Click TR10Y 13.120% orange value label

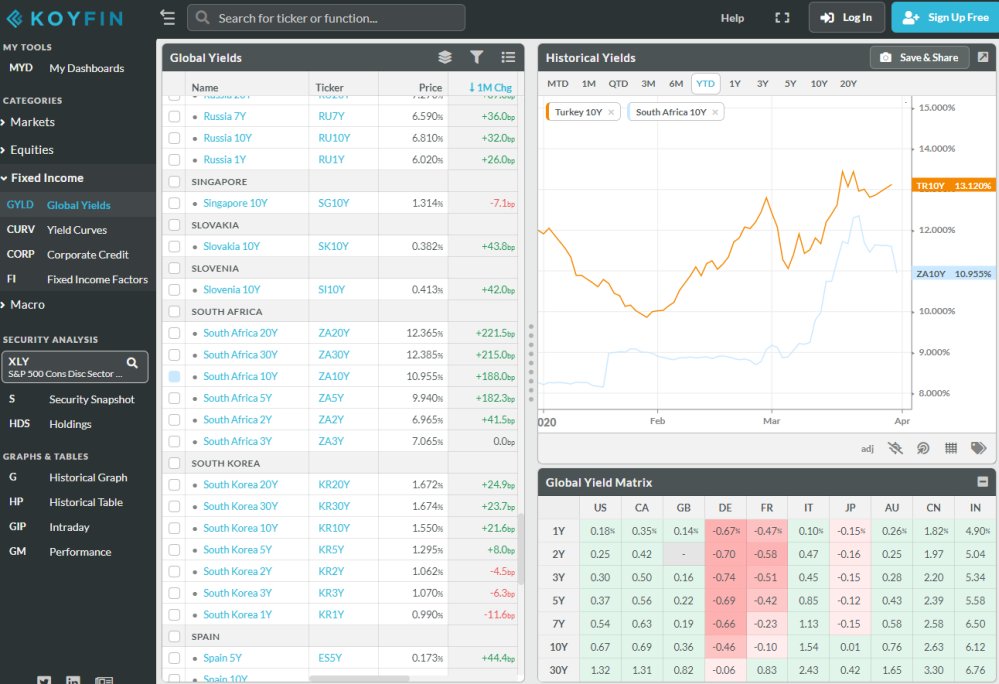point(953,185)
